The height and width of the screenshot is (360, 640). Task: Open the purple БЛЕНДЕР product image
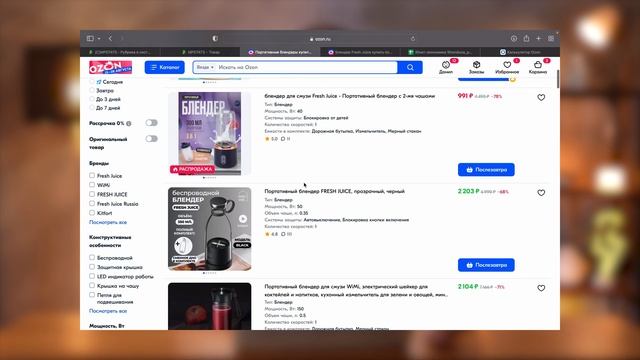(x=210, y=133)
